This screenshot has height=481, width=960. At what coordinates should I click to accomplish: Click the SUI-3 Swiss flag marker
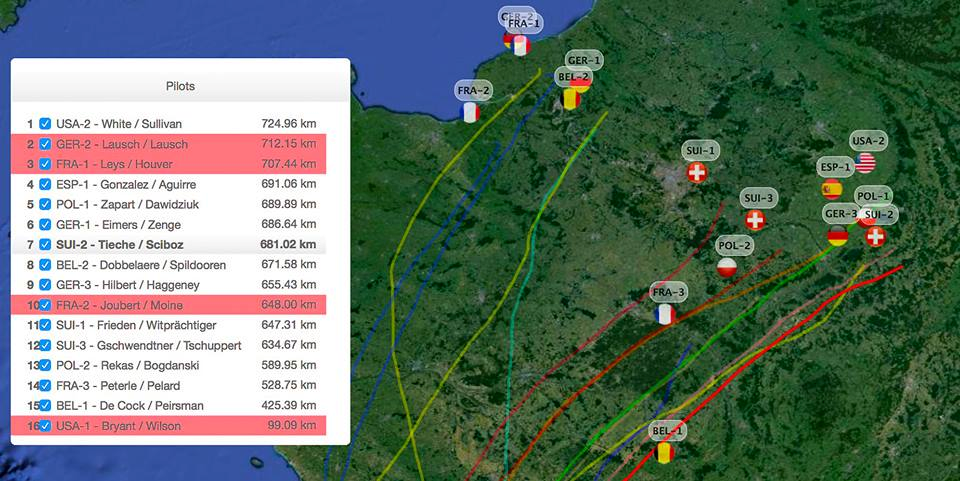coord(756,220)
